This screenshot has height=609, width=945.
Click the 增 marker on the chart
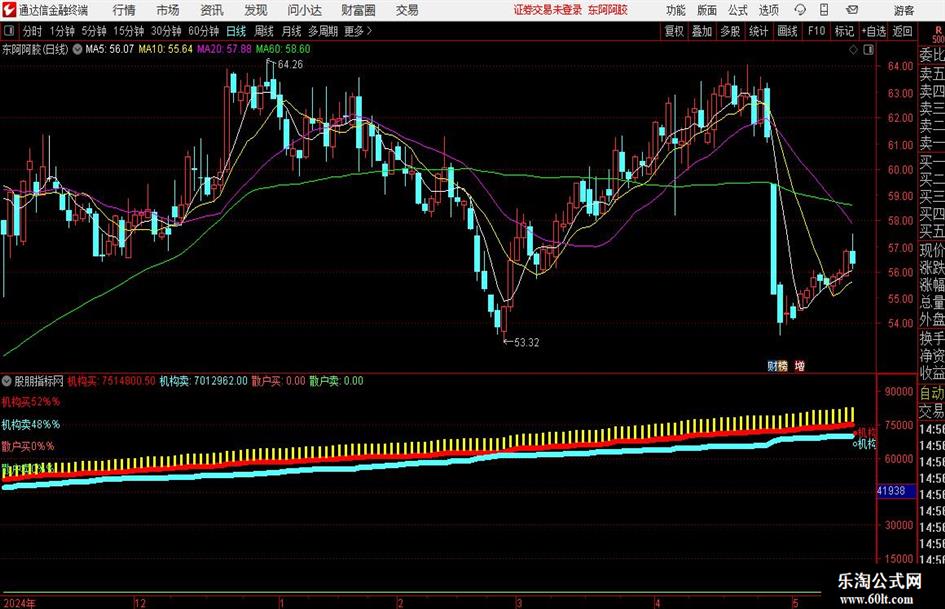(799, 365)
